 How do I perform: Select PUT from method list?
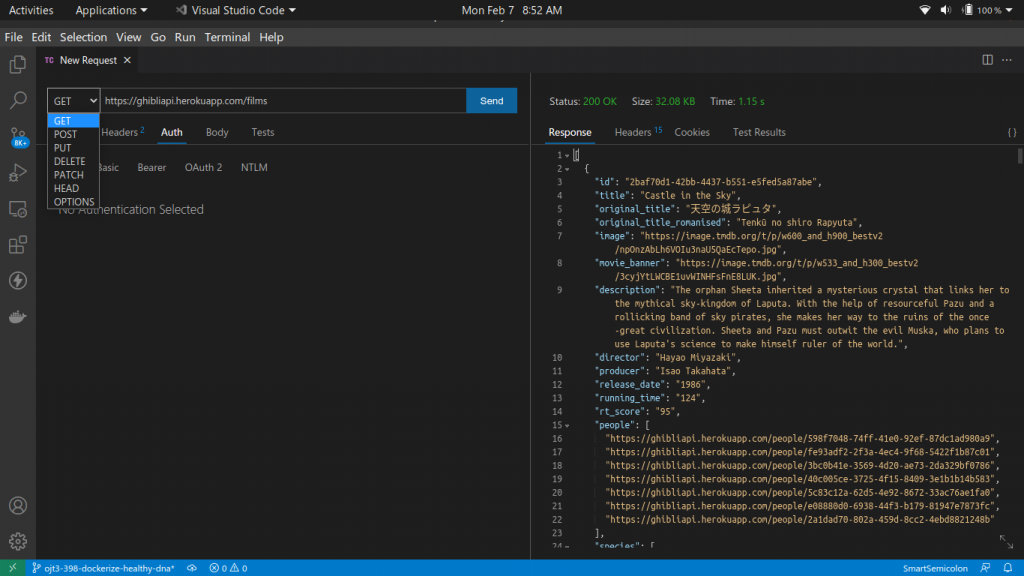pyautogui.click(x=73, y=148)
